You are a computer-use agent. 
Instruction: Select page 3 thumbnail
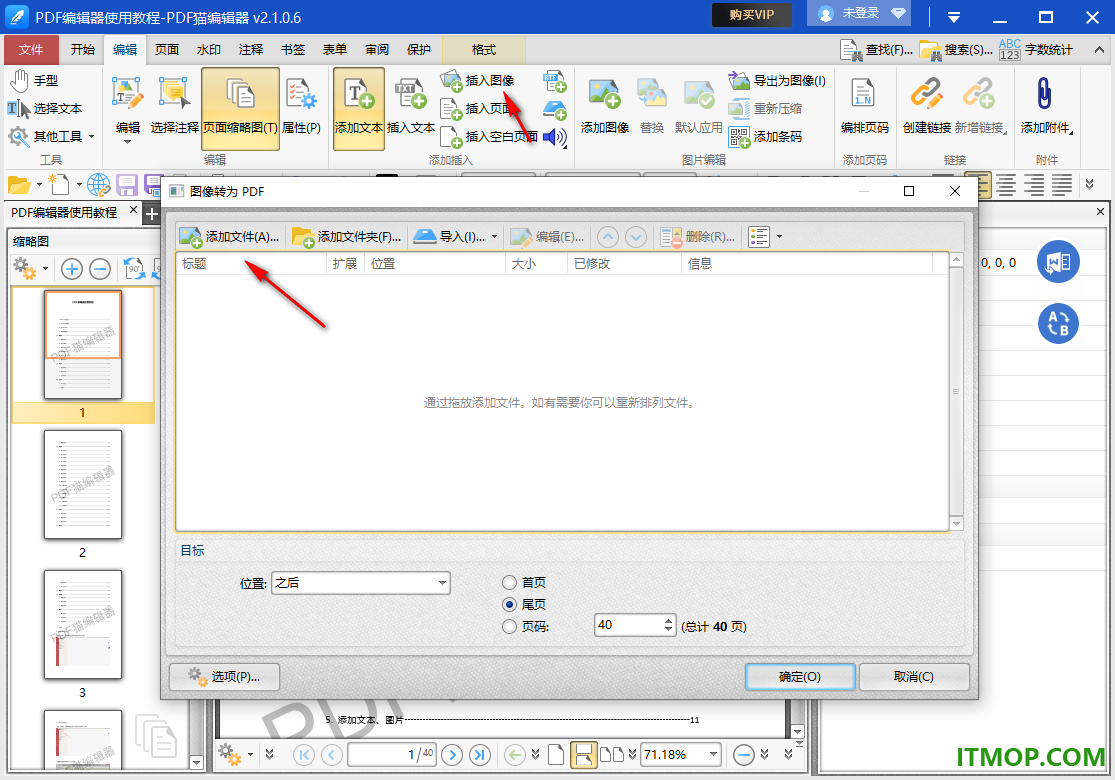coord(82,624)
